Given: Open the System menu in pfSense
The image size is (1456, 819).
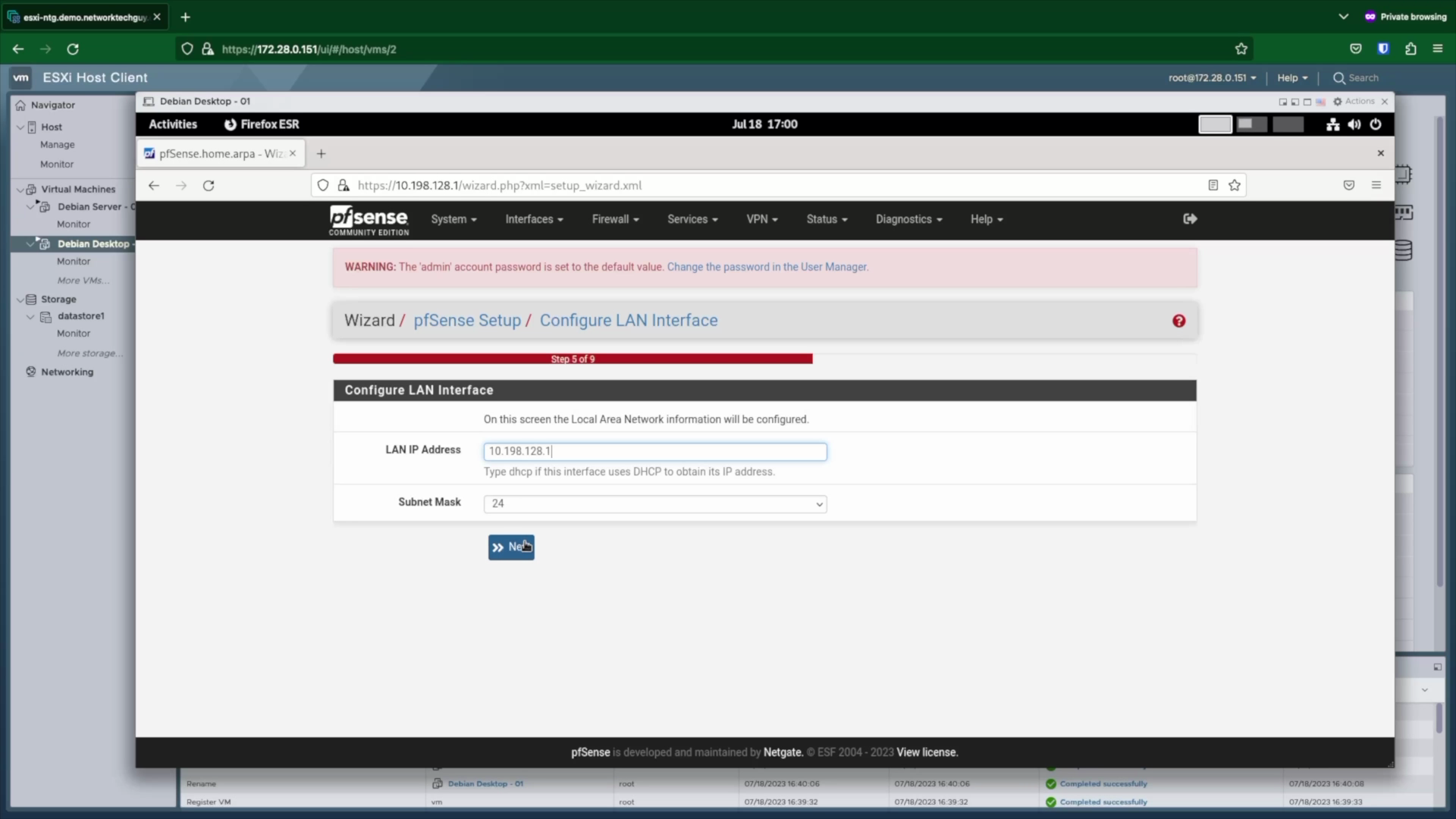Looking at the screenshot, I should pyautogui.click(x=453, y=219).
